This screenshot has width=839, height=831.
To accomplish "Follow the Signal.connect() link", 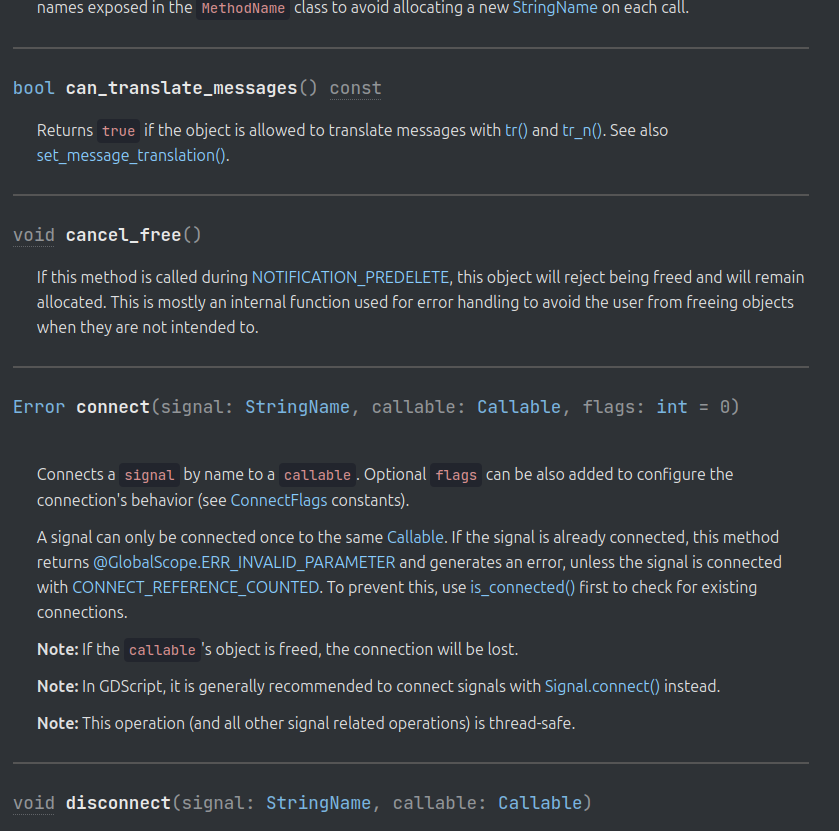I will click(602, 686).
